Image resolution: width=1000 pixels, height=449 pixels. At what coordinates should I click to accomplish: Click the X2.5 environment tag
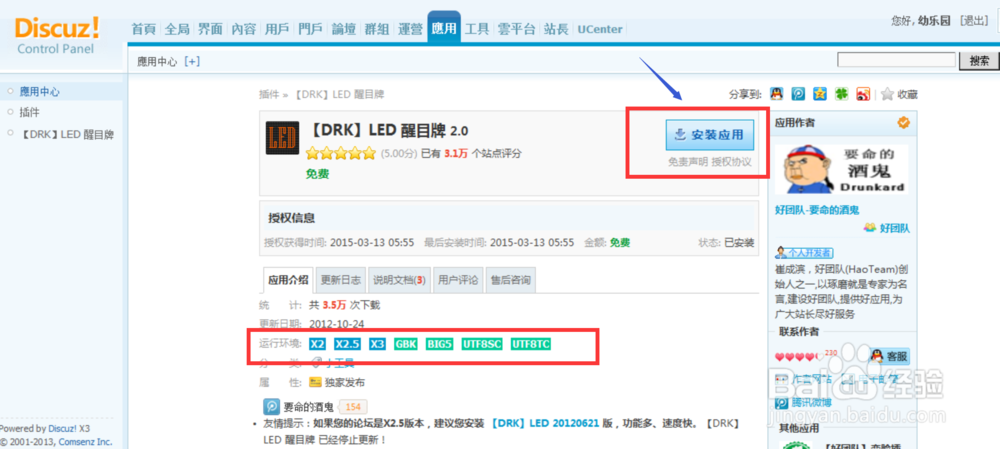(x=348, y=344)
